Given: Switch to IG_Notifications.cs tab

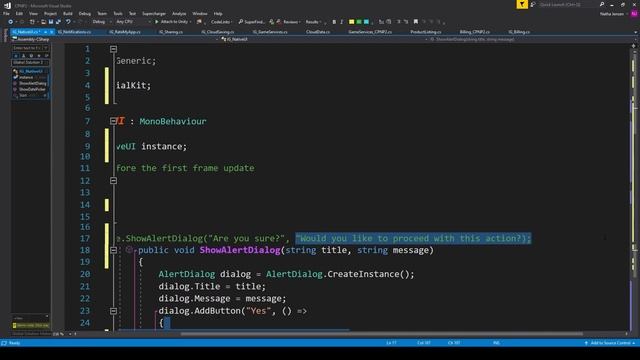Looking at the screenshot, I should 74,31.
